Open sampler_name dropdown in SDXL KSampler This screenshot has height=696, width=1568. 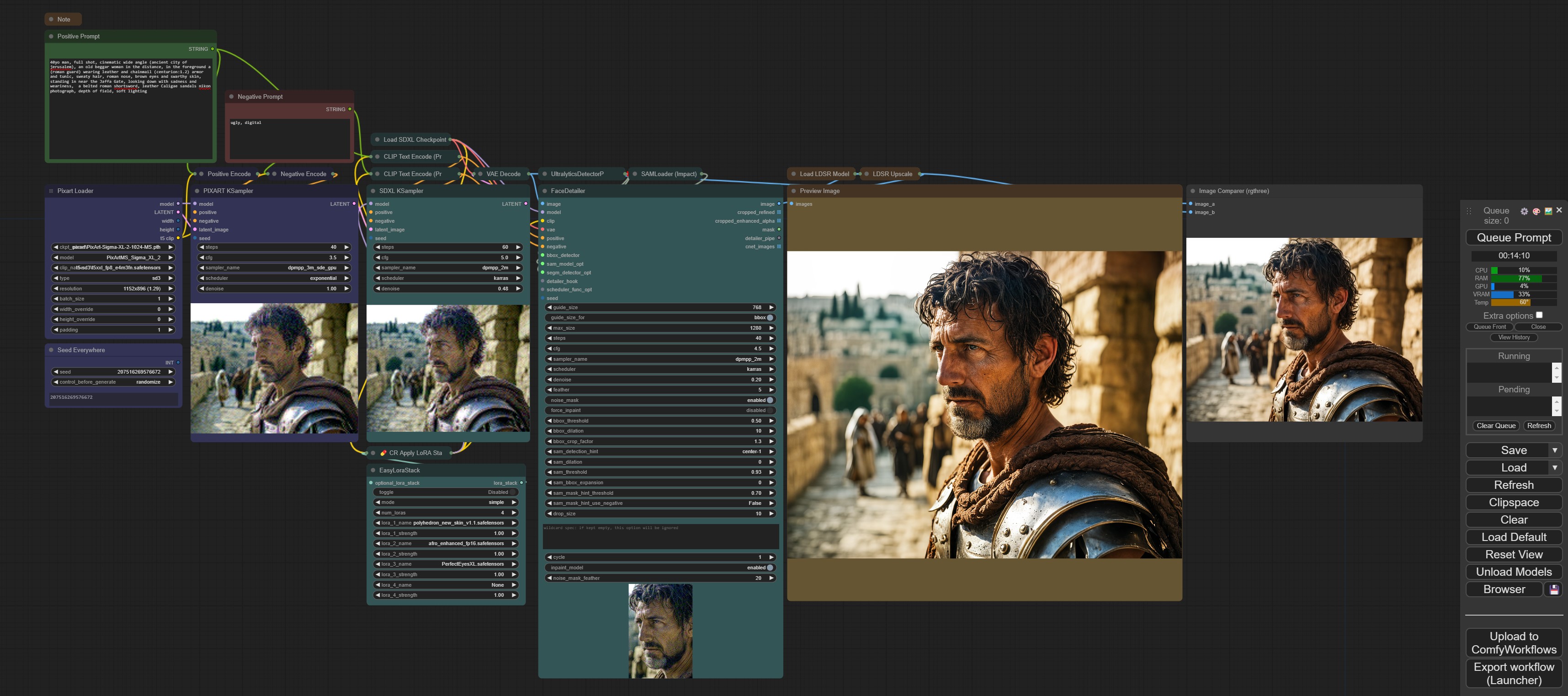pyautogui.click(x=448, y=268)
